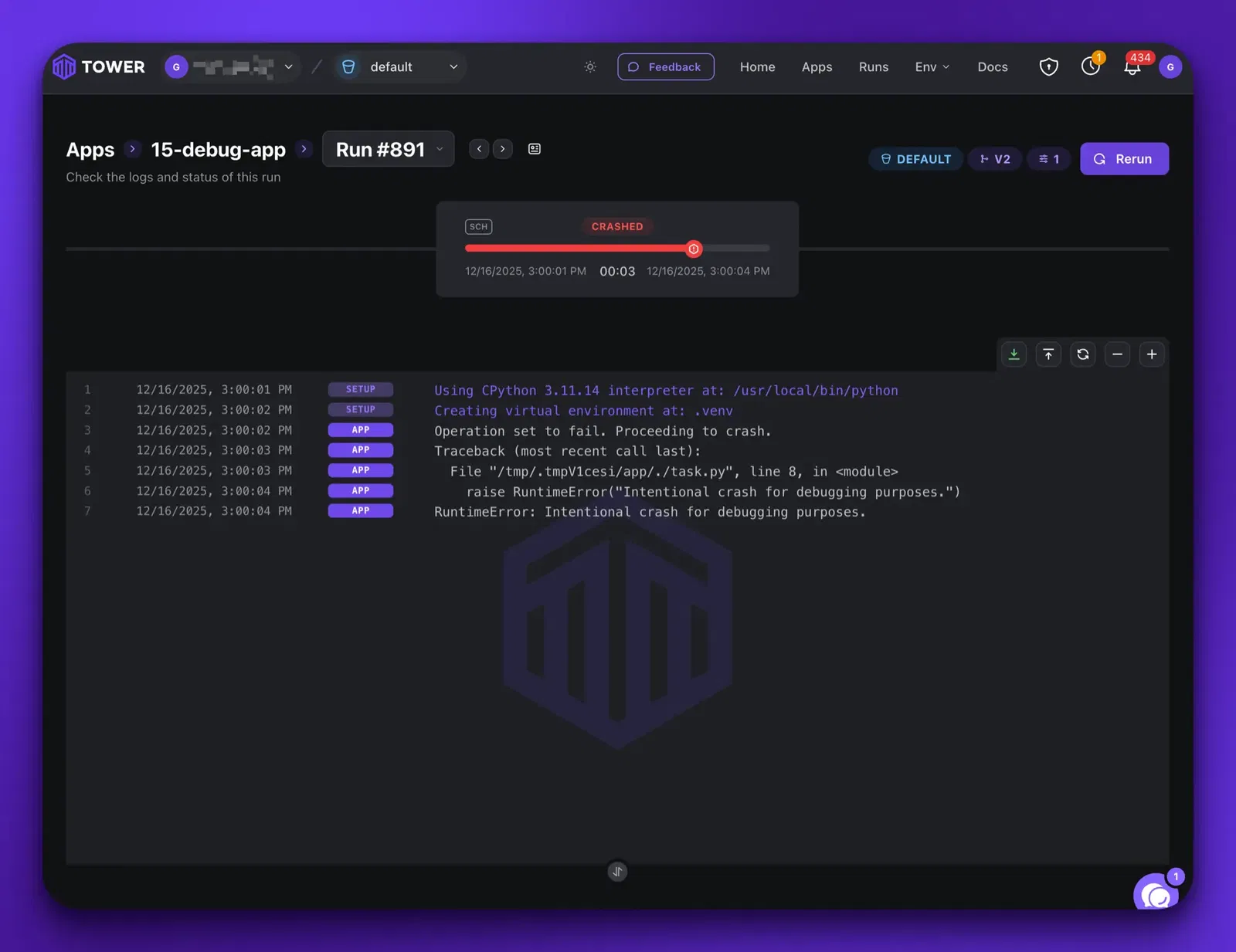Toggle the run details card view icon

pyautogui.click(x=534, y=149)
